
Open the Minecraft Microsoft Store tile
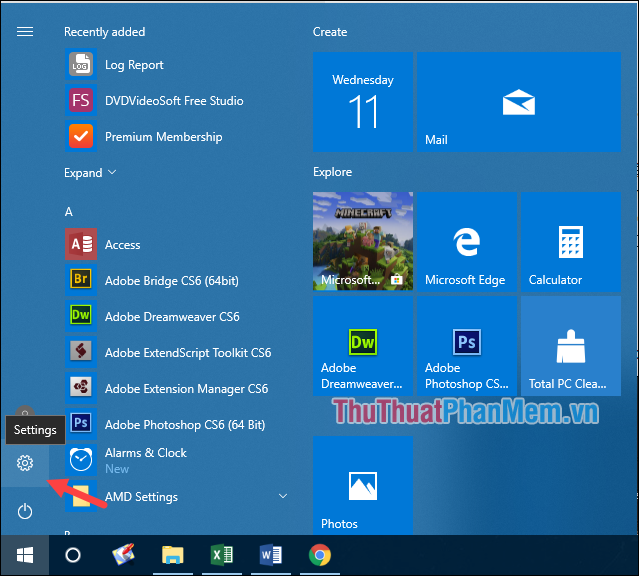click(x=363, y=241)
